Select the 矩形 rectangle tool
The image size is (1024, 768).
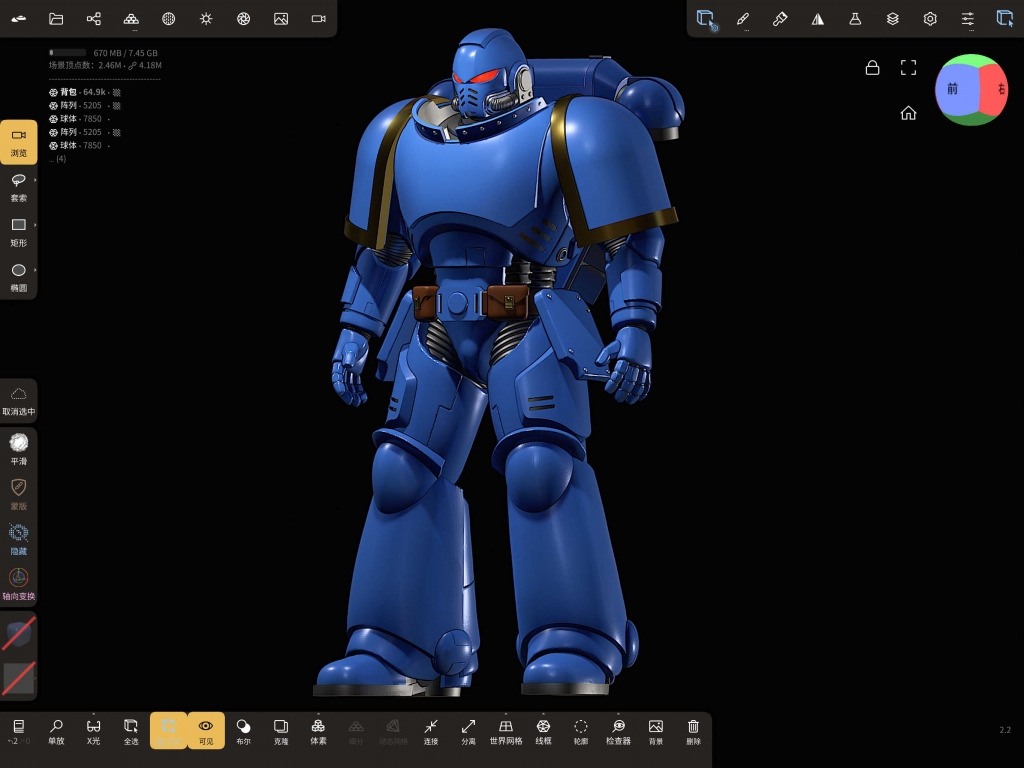(x=18, y=232)
